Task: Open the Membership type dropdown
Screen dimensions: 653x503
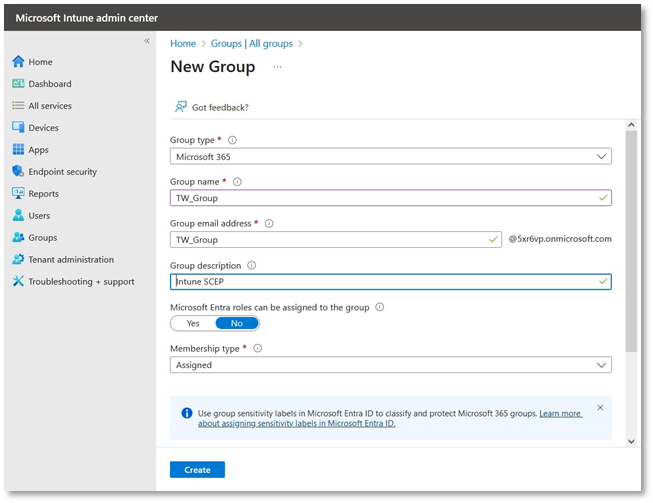Action: 390,365
